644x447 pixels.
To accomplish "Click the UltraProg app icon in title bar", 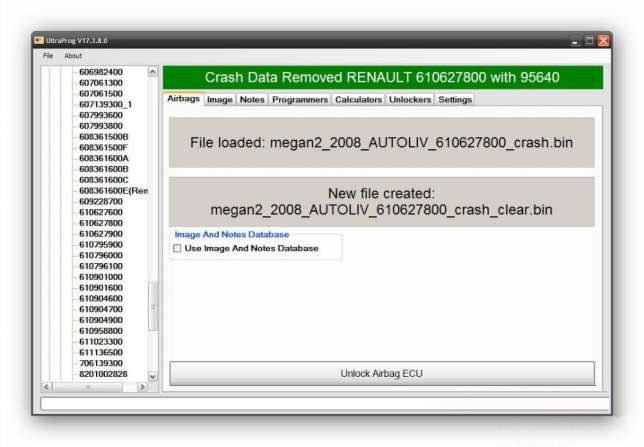I will (40, 40).
